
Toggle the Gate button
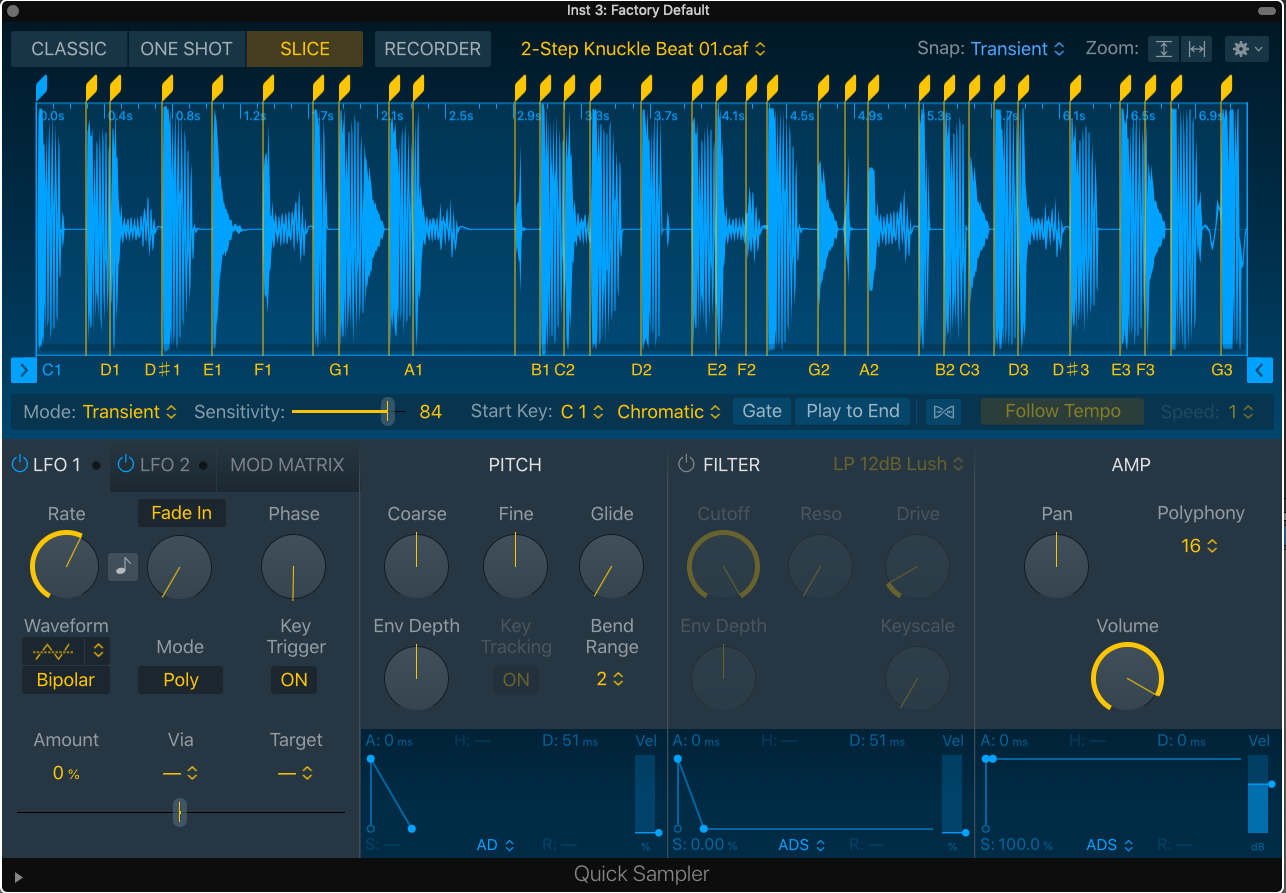pos(762,411)
